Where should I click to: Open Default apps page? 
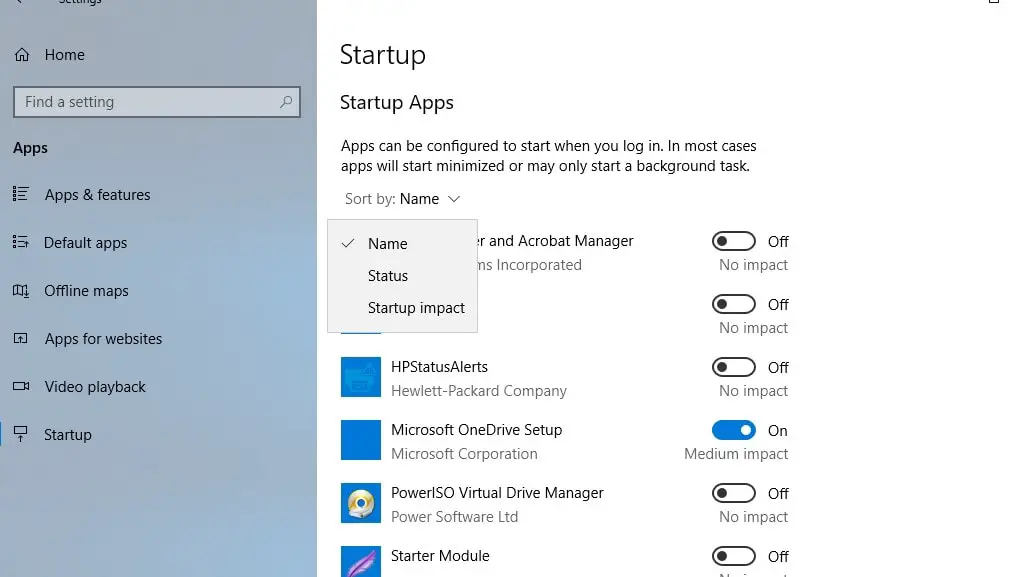86,243
